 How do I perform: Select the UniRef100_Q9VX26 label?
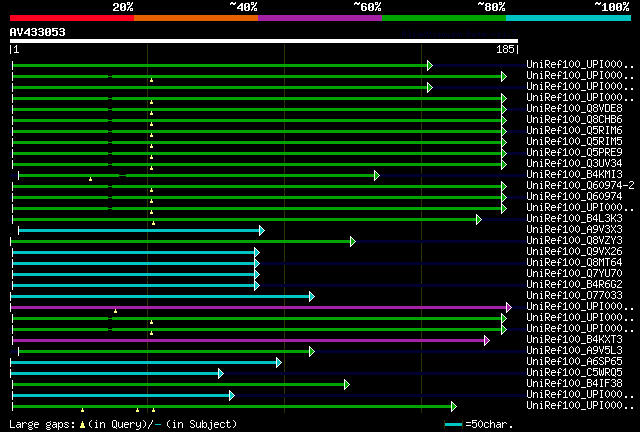pos(574,252)
